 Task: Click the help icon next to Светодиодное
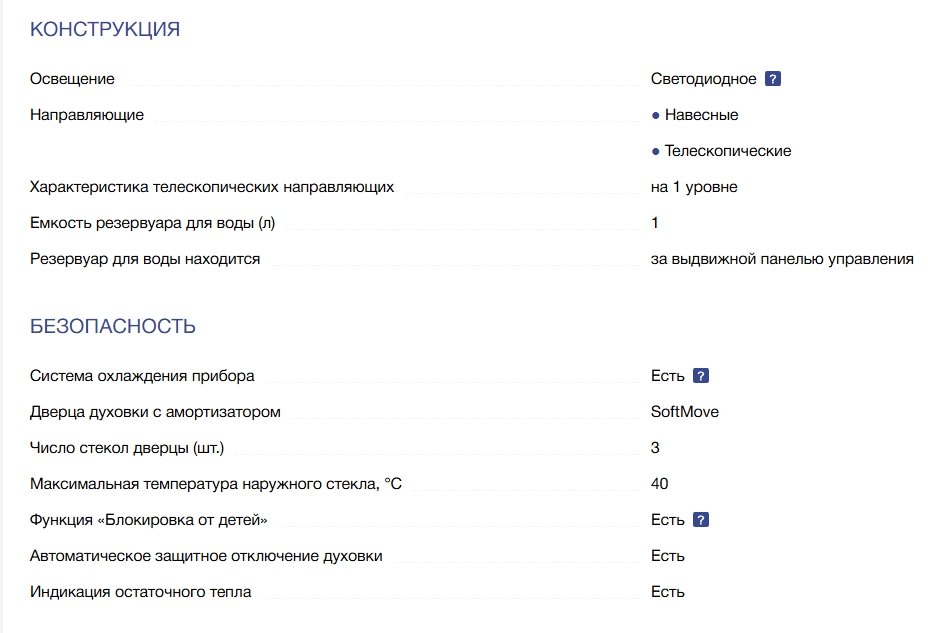772,79
